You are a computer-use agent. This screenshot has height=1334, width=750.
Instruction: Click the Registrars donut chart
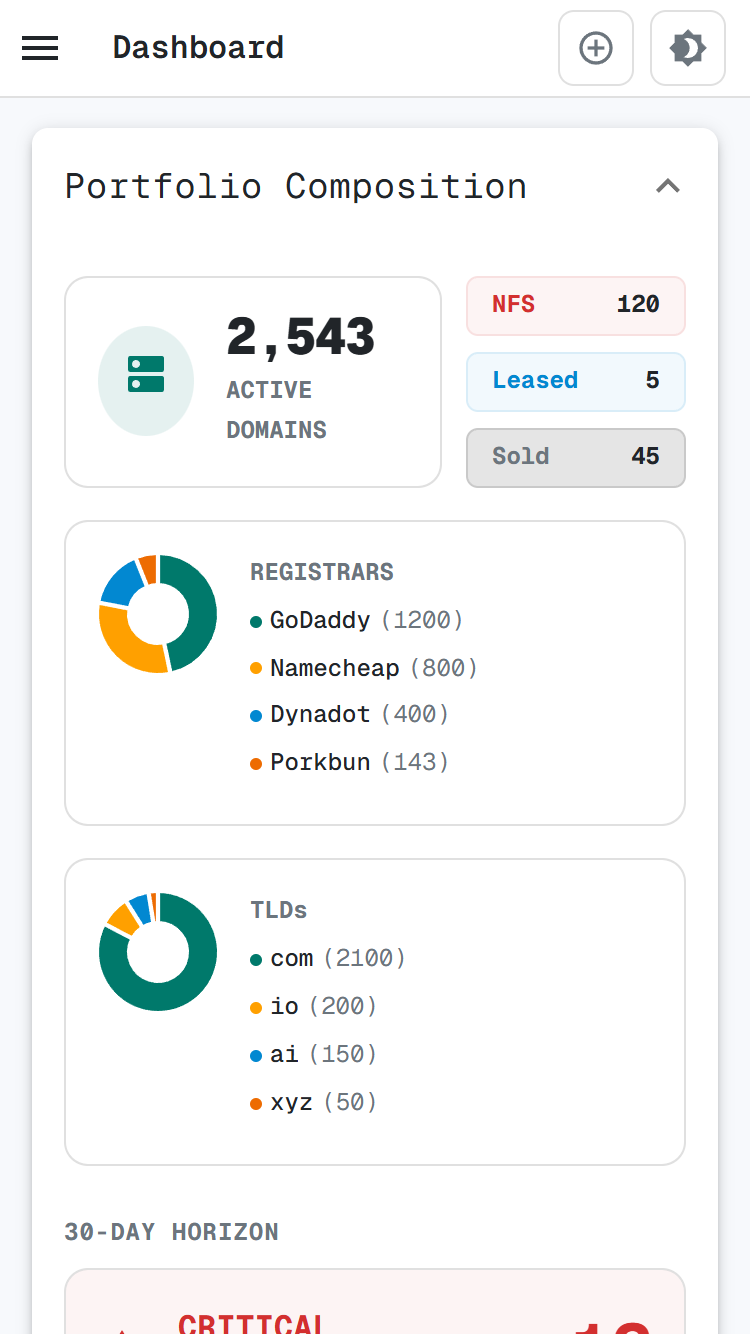[158, 613]
